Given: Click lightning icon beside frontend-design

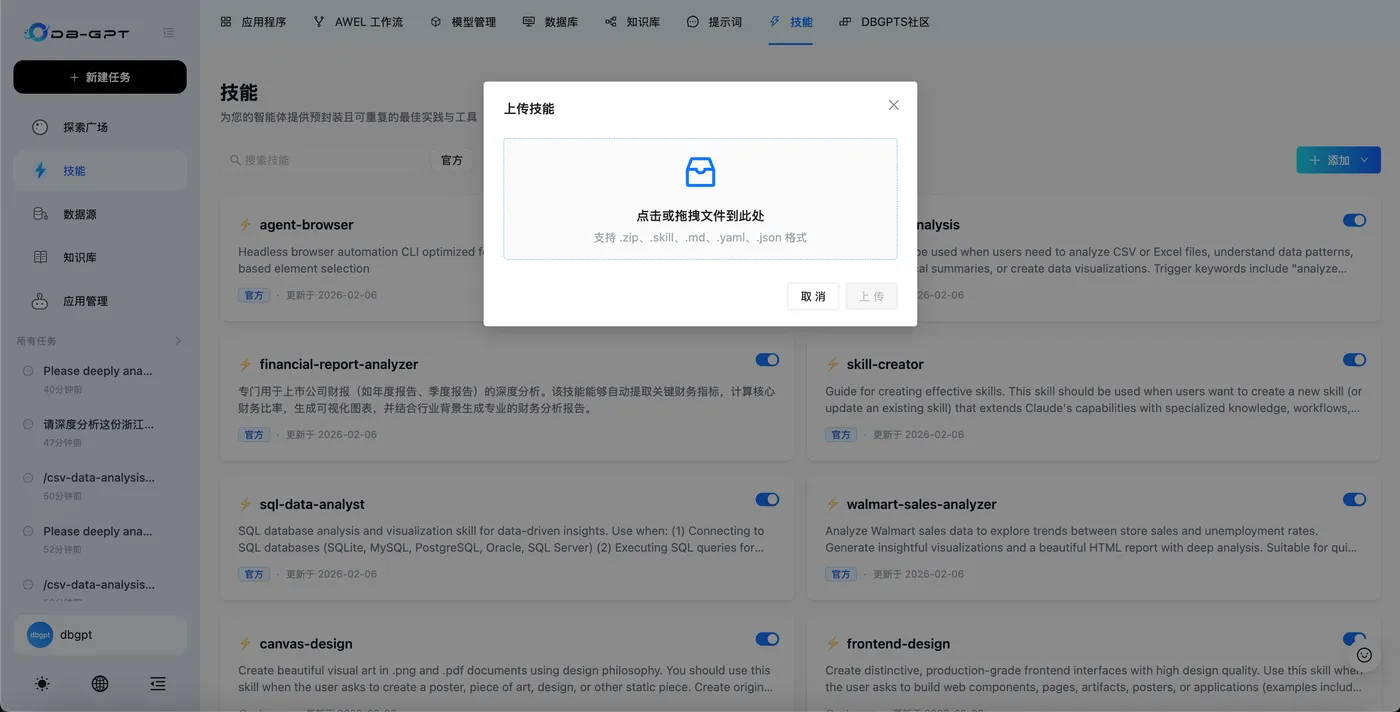Looking at the screenshot, I should (x=832, y=644).
